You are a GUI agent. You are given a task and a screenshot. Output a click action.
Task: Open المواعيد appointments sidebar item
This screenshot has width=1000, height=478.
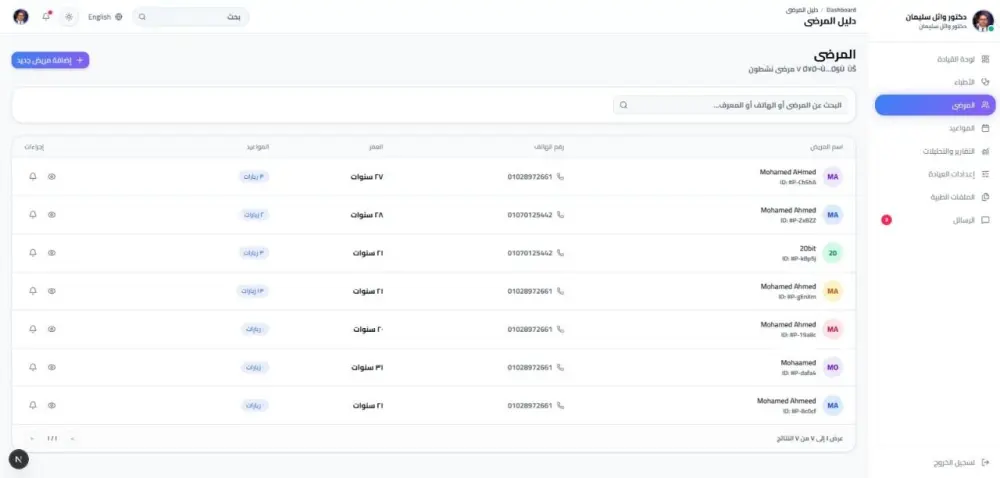[935, 128]
